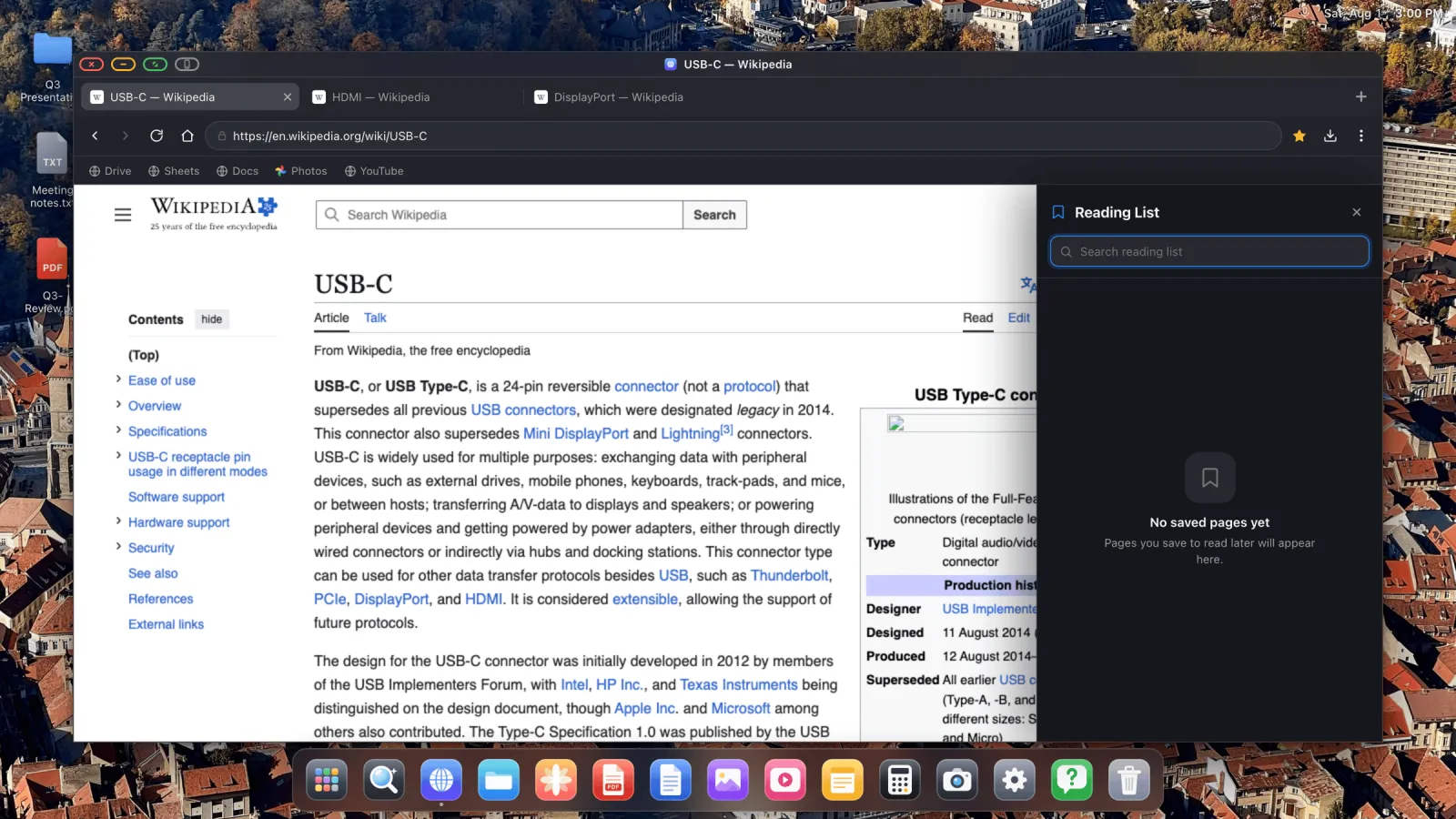Jump to the See also section
The image size is (1456, 819).
(153, 573)
